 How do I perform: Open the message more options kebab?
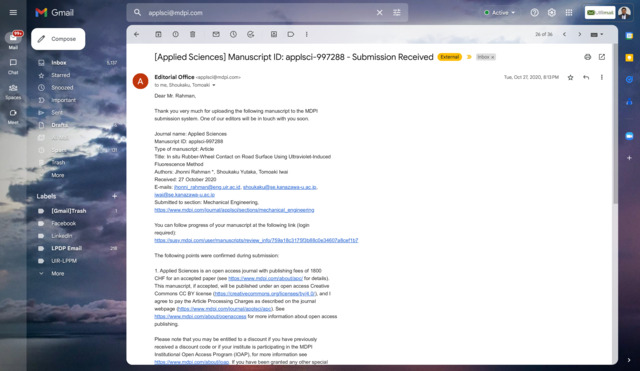(x=602, y=78)
